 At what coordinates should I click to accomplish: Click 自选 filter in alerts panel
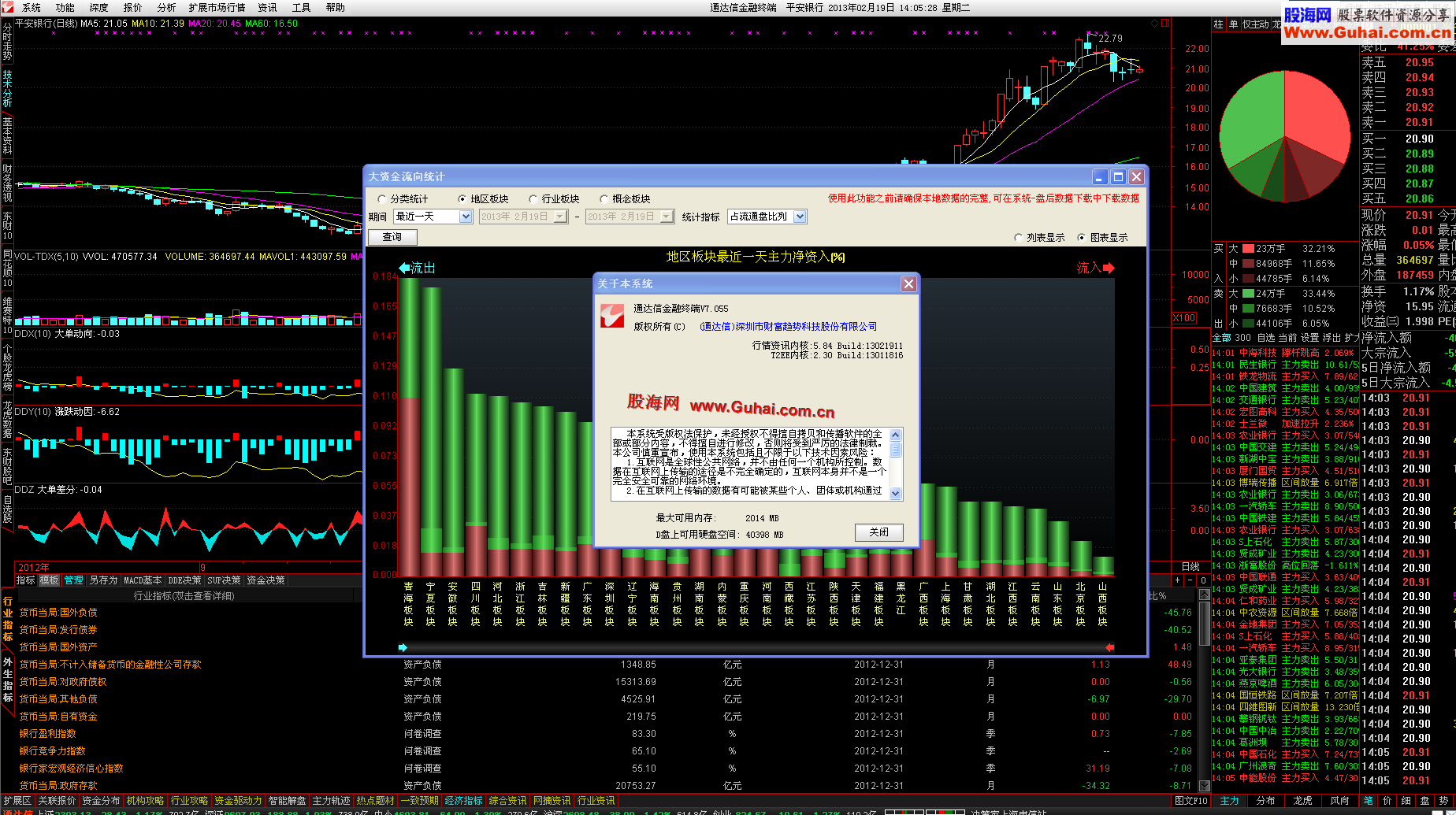1265,338
